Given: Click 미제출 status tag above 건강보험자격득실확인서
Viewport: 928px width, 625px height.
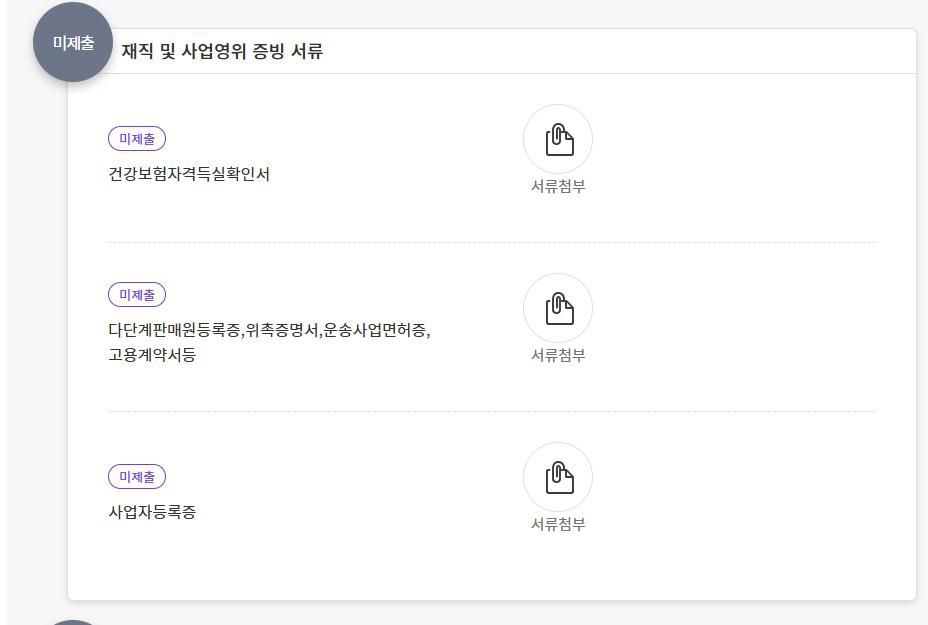Looking at the screenshot, I should [137, 139].
